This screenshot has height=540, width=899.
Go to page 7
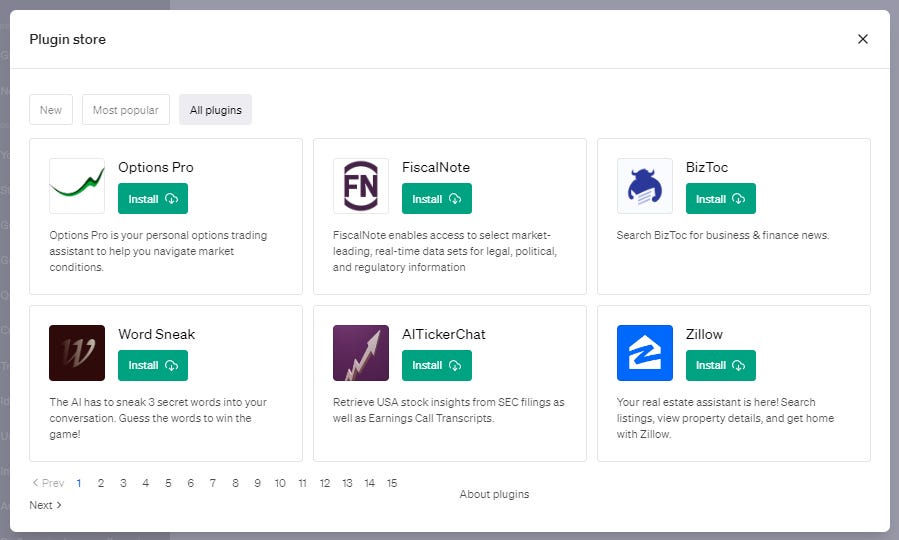click(x=213, y=483)
